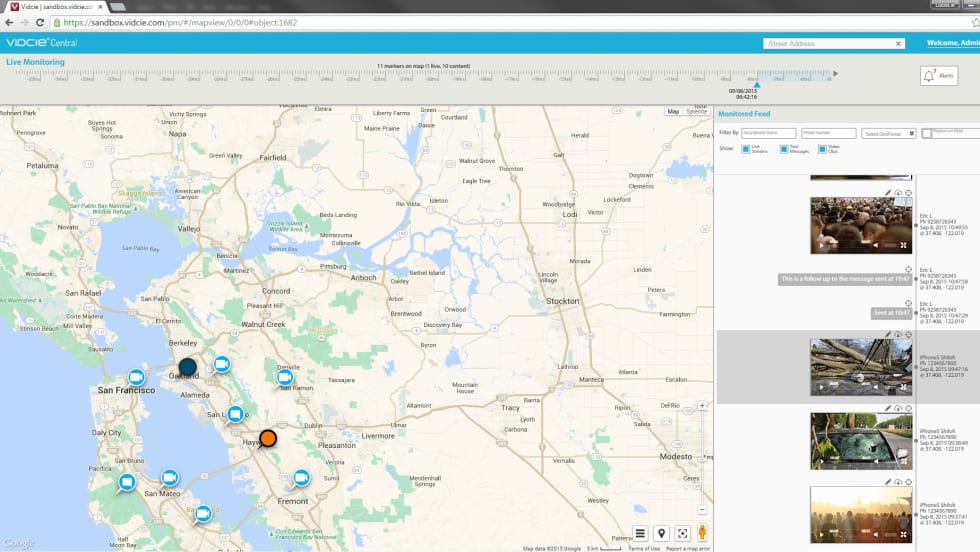Switch map to Satellite view
980x552 pixels.
pyautogui.click(x=696, y=112)
